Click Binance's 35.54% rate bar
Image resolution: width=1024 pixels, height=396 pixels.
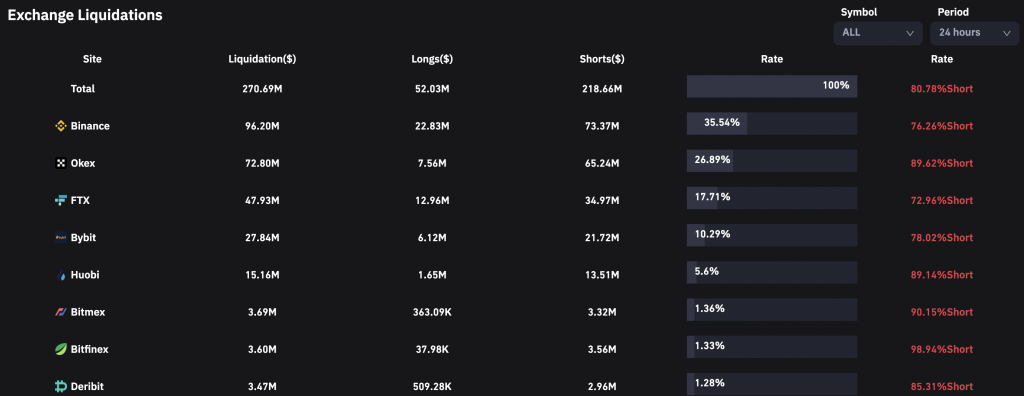click(x=772, y=124)
